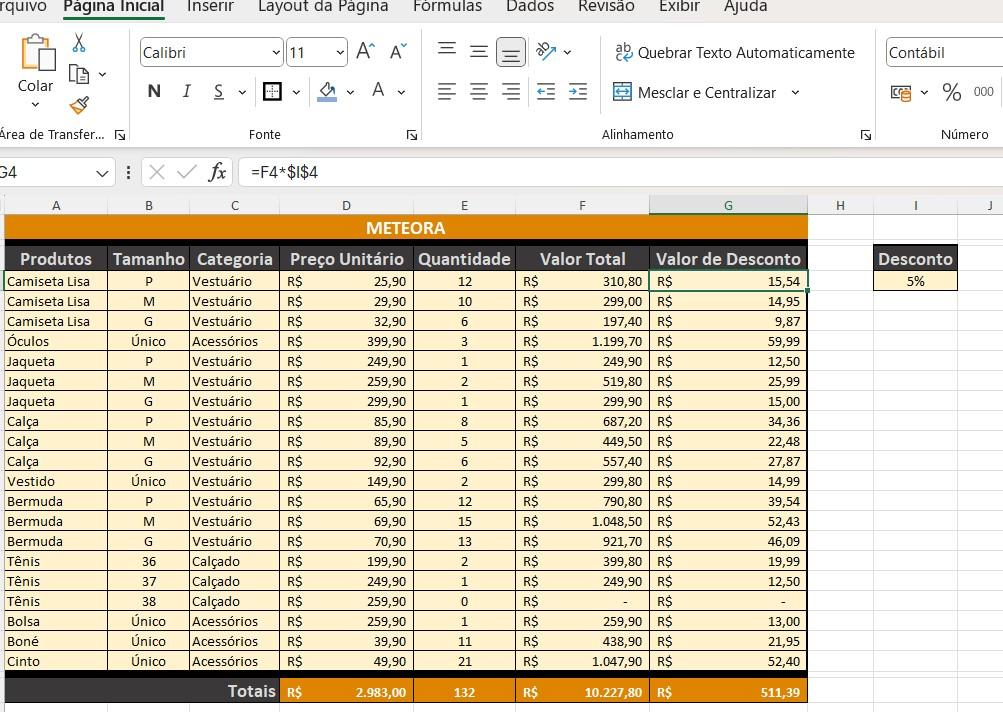Screen dimensions: 1003x712
Task: Center cell text horizontally
Action: point(478,91)
